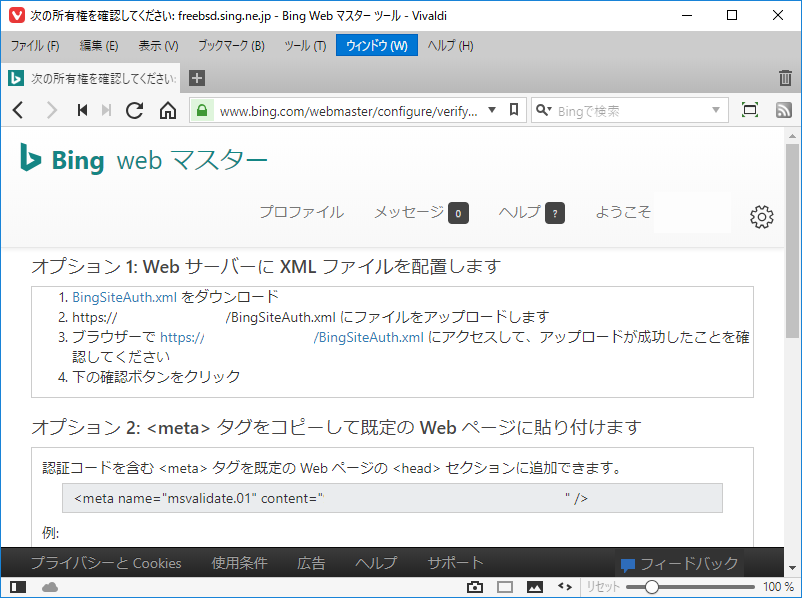
Task: Go to the home page
Action: 168,110
